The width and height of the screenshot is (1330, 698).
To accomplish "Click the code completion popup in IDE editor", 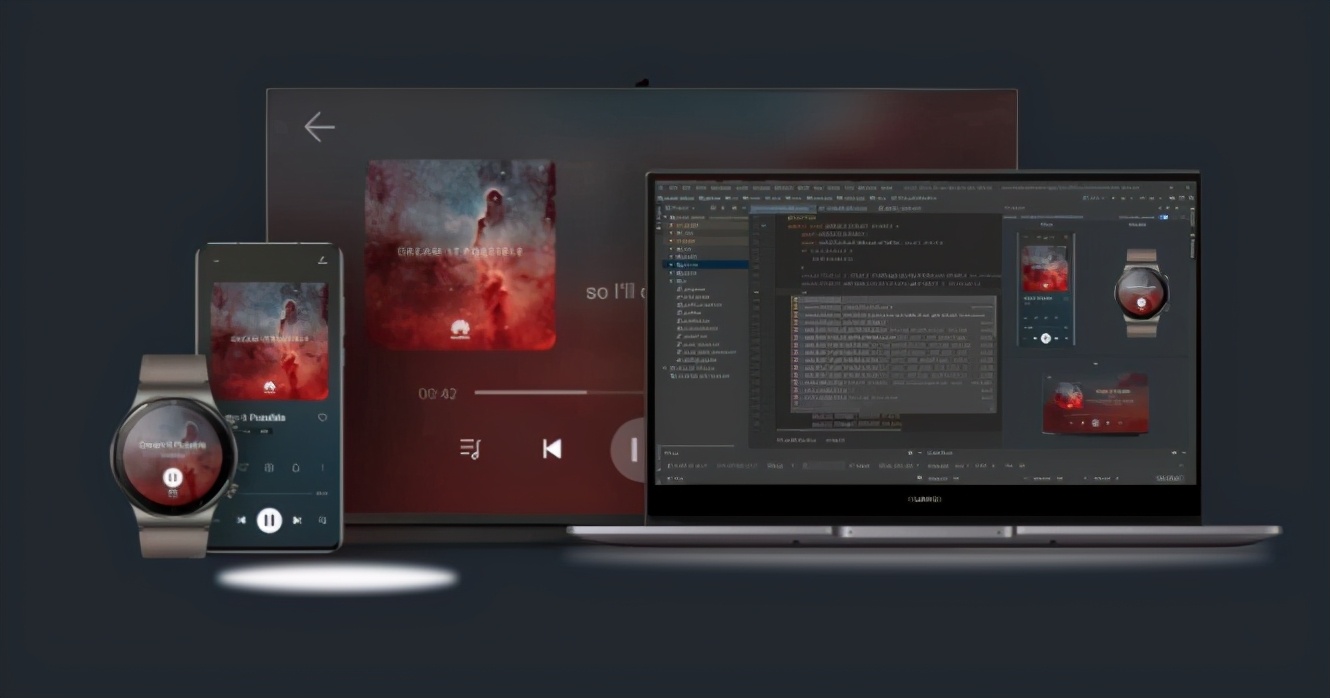I will click(x=894, y=353).
